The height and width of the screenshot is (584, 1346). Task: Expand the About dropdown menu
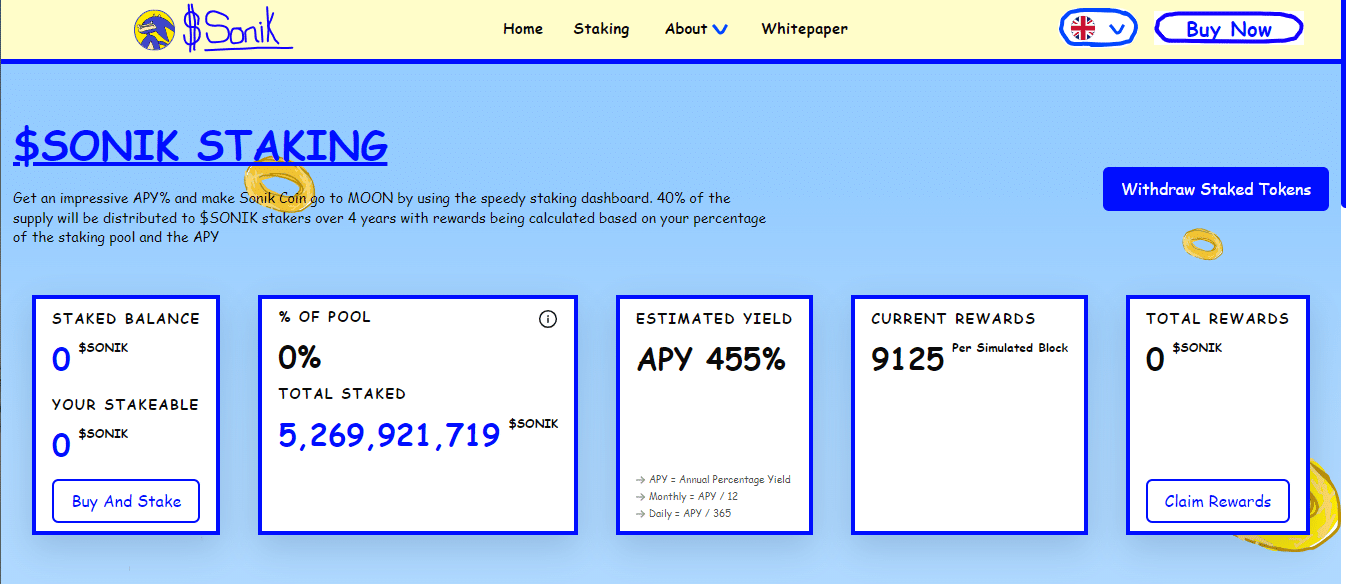[696, 29]
